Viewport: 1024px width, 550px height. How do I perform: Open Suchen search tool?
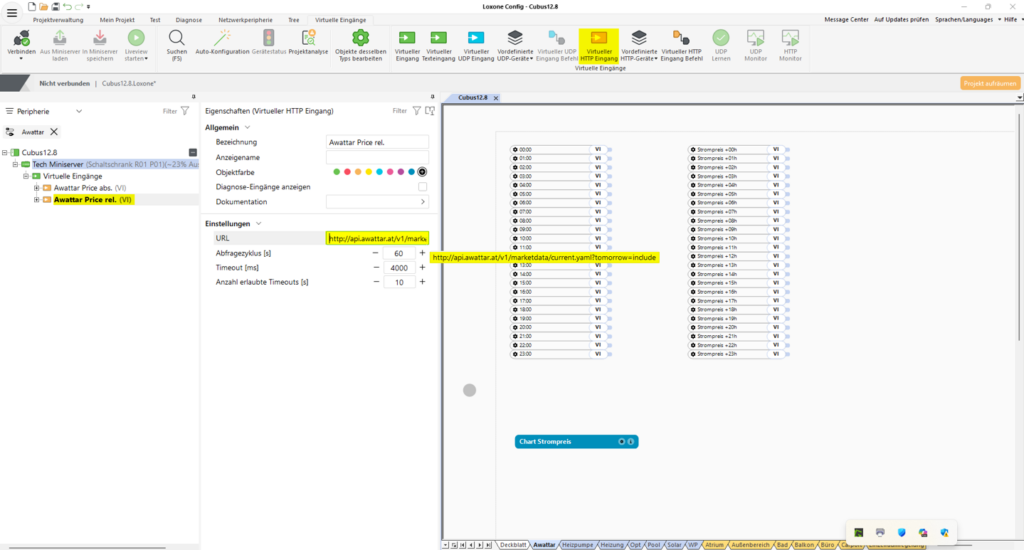(176, 38)
